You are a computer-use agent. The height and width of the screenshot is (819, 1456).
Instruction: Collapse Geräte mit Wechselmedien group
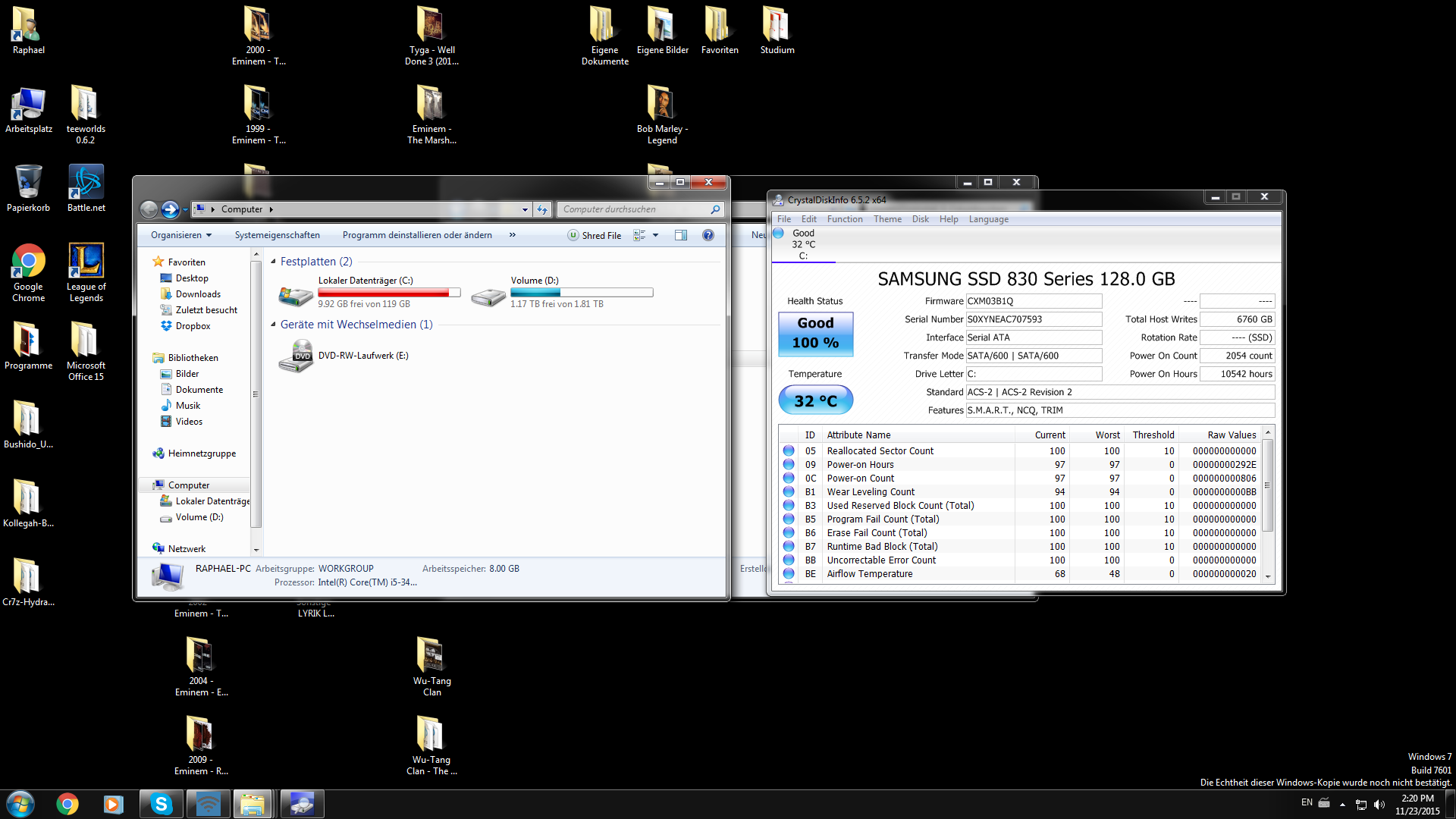[x=273, y=325]
